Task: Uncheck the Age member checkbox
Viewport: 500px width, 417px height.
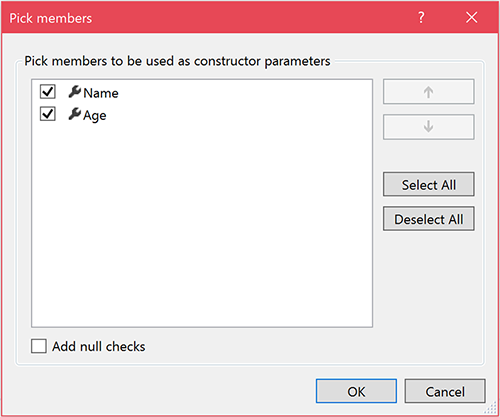Action: pyautogui.click(x=48, y=114)
